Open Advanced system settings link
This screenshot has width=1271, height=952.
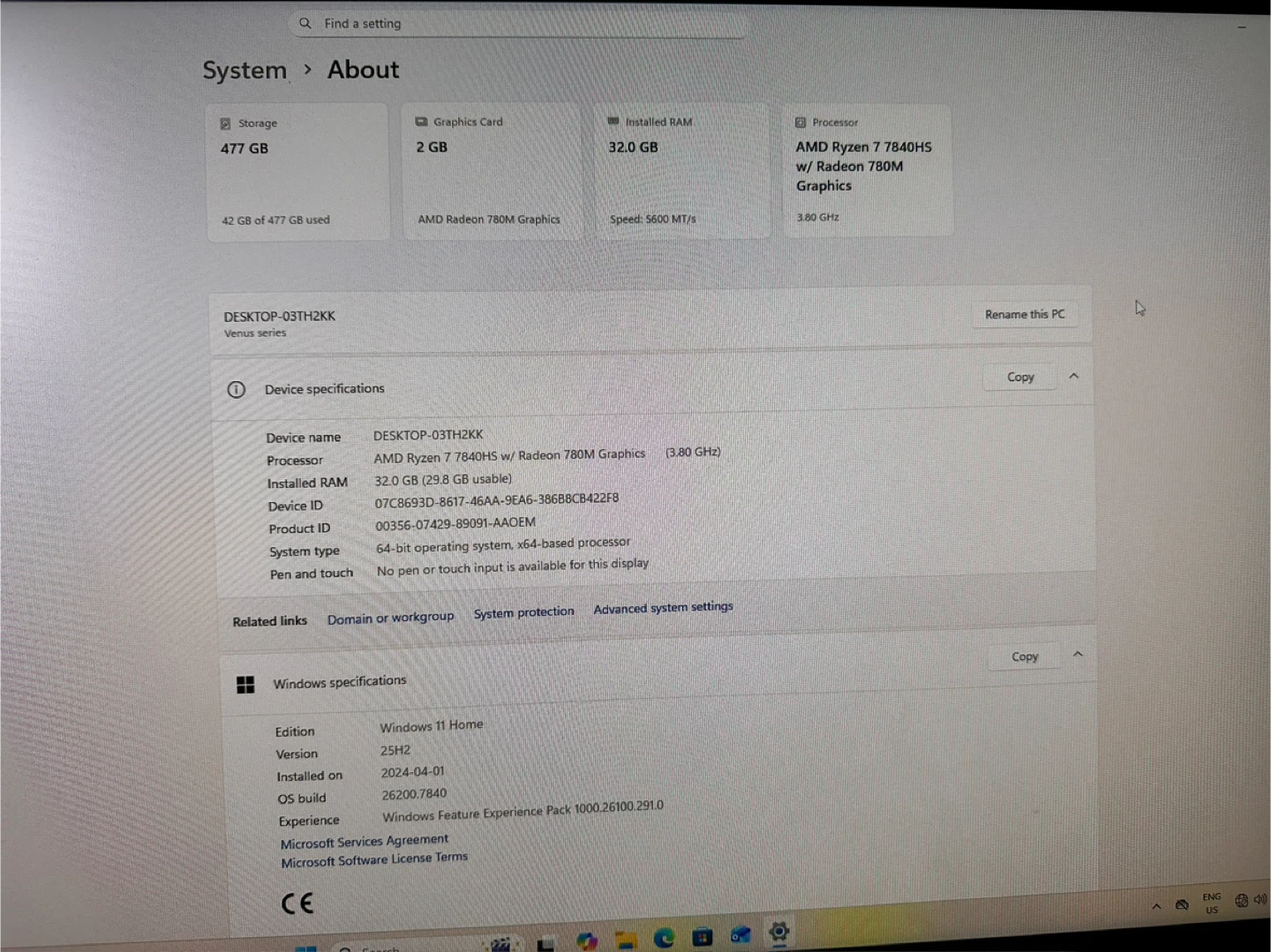click(x=663, y=608)
